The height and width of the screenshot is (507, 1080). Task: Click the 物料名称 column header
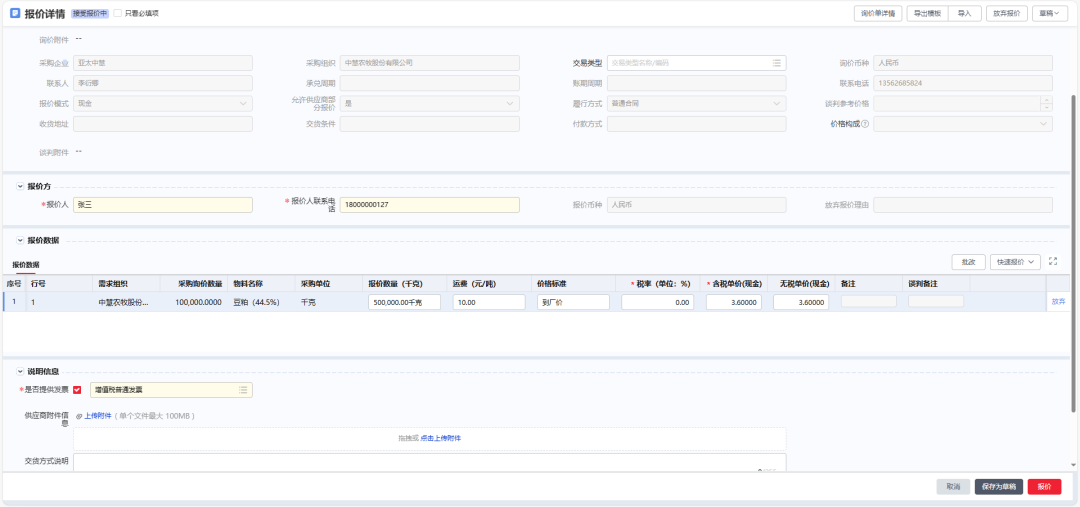coord(262,284)
